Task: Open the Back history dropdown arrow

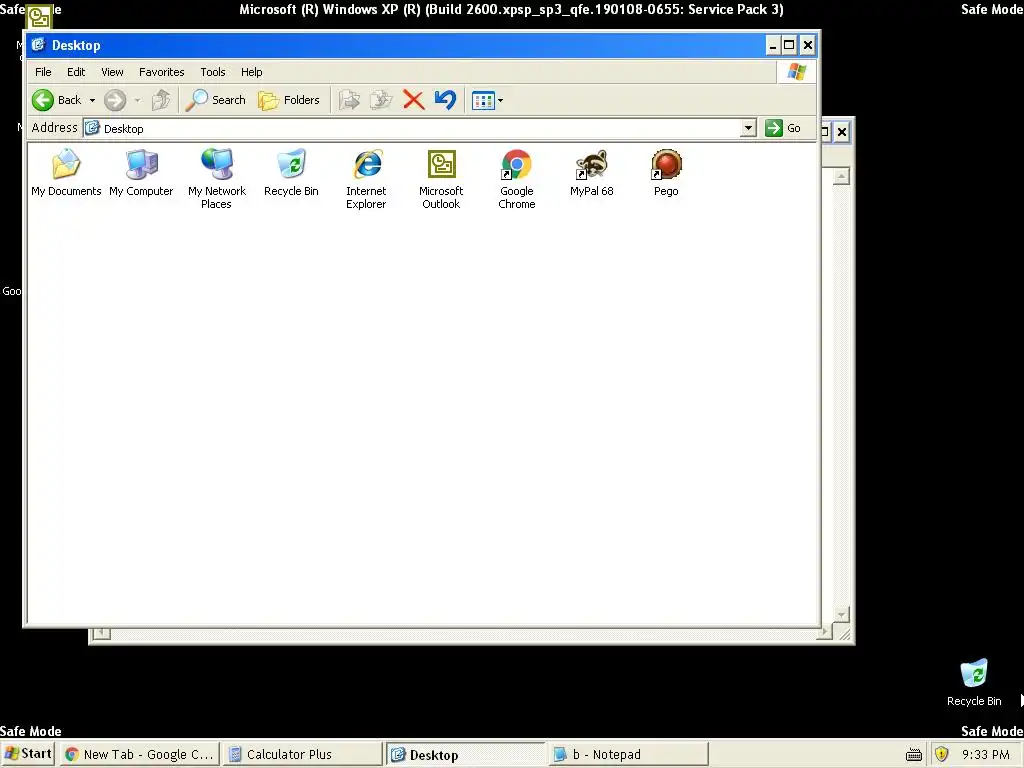Action: click(92, 100)
